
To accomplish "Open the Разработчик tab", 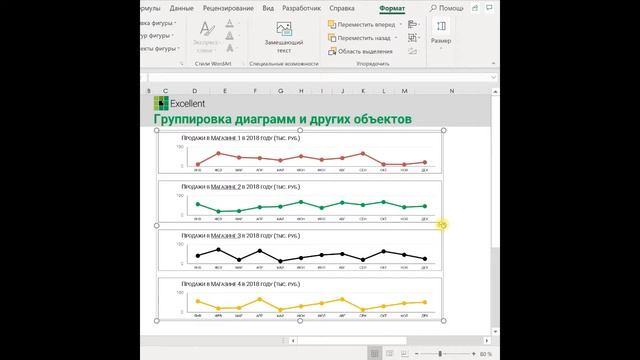I will (x=302, y=8).
